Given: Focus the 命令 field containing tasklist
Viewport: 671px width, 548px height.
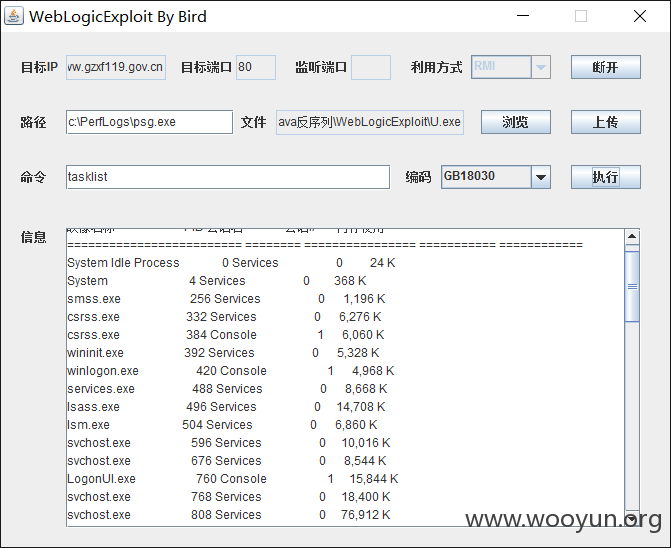Looking at the screenshot, I should click(x=228, y=177).
